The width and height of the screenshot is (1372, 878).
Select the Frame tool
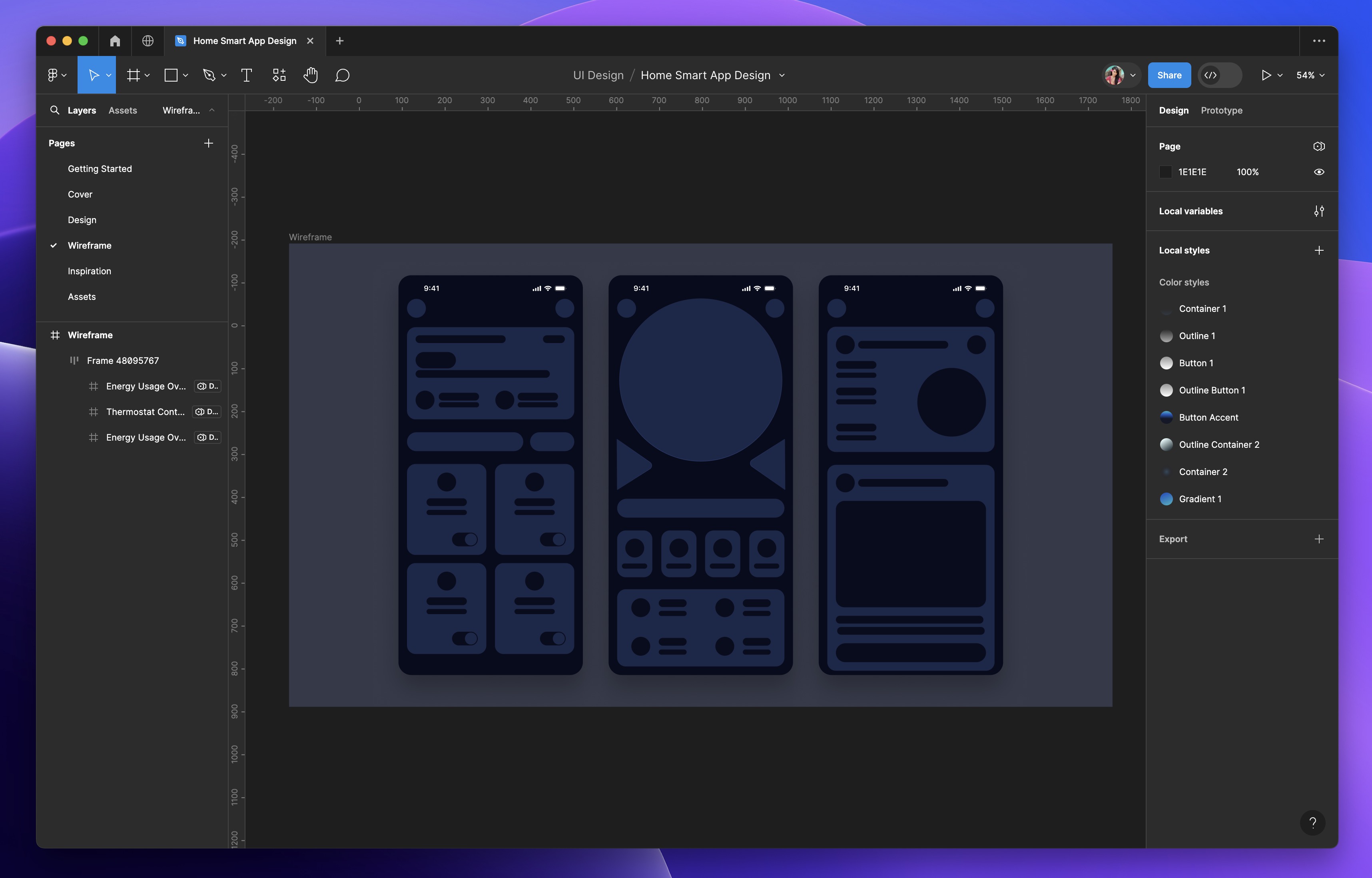pos(133,75)
